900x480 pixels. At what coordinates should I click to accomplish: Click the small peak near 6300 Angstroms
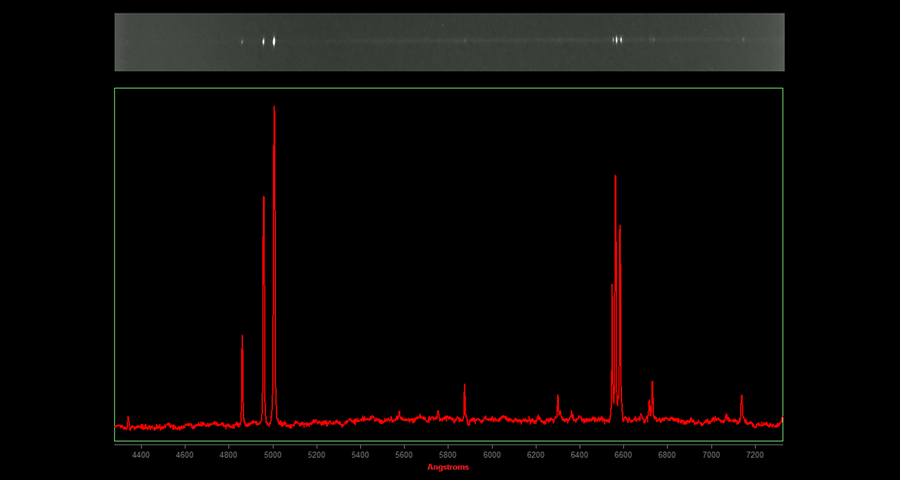(558, 399)
